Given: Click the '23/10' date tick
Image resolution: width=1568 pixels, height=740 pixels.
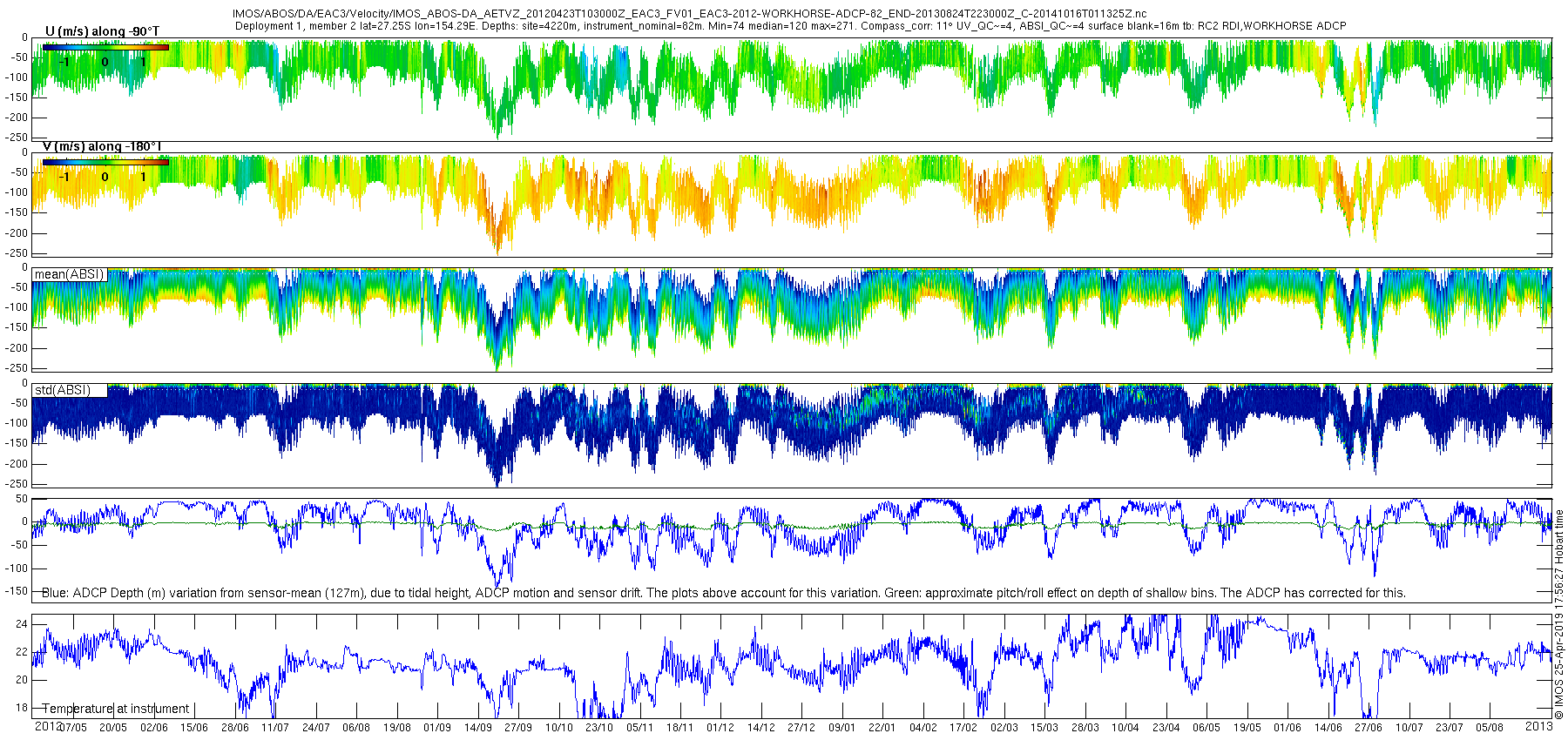Looking at the screenshot, I should click(x=598, y=728).
